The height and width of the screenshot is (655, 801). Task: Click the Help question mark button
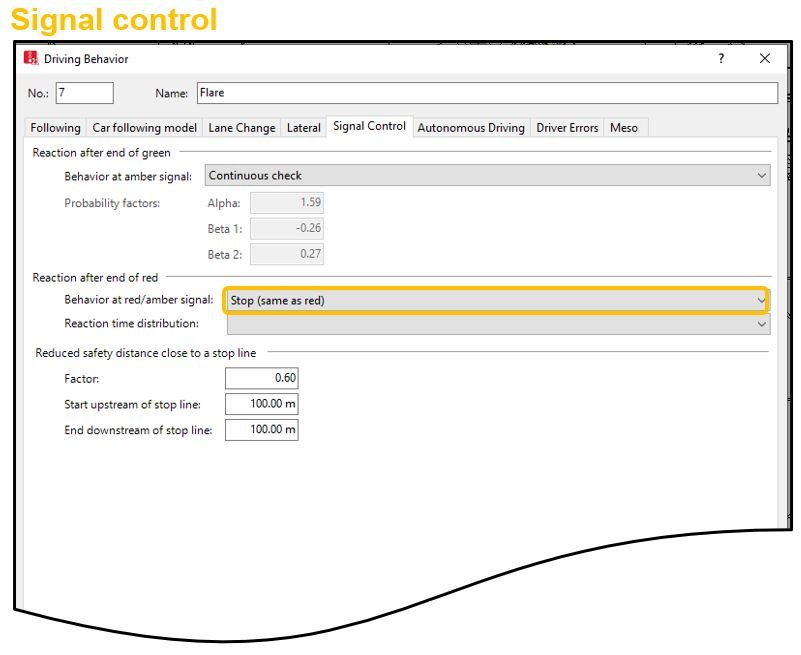click(x=720, y=59)
